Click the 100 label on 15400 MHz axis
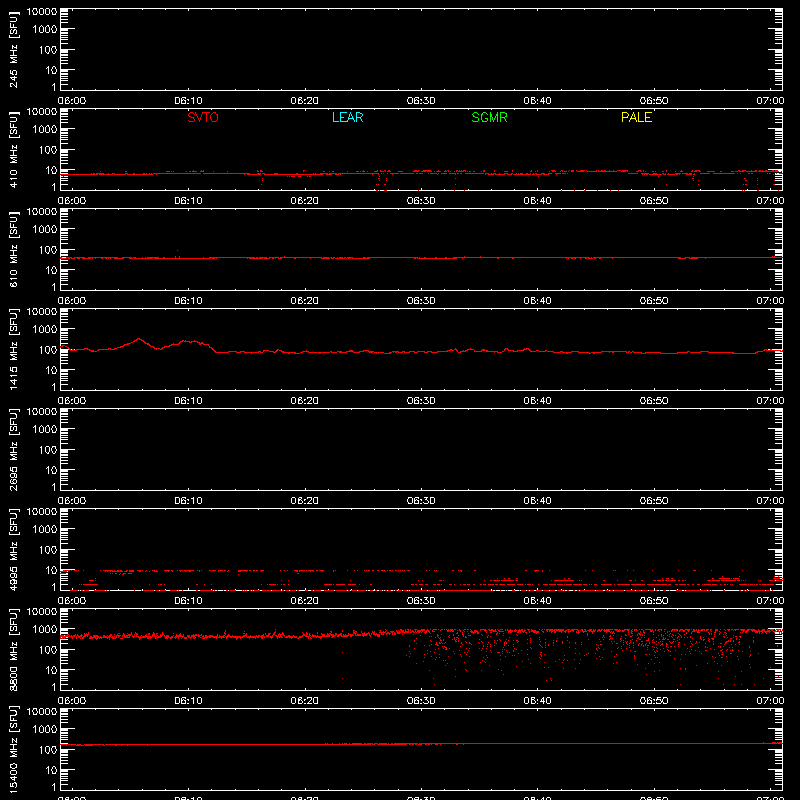This screenshot has width=800, height=800. 48,749
